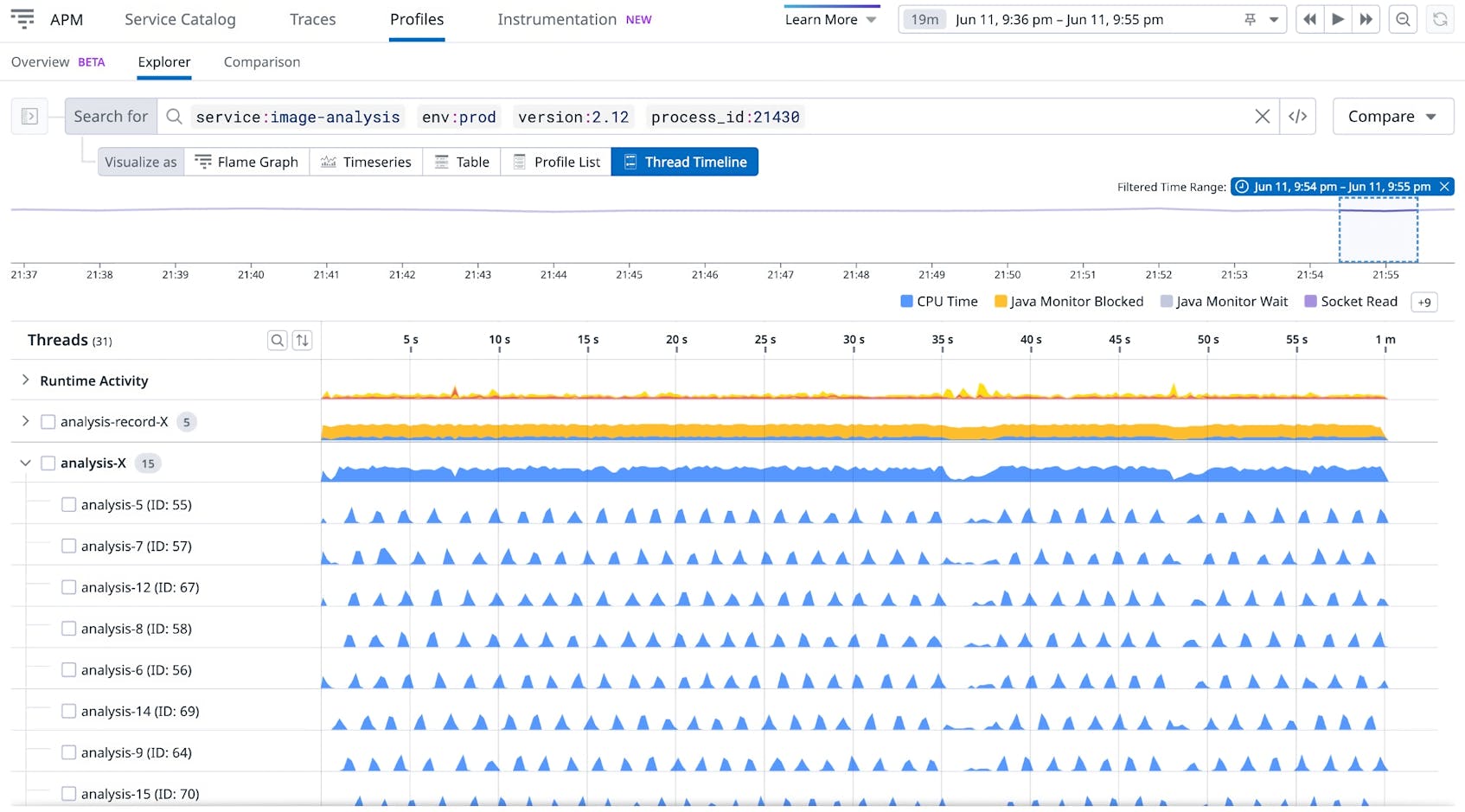Select the analysis-5 (ID: 55) checkbox
1465x812 pixels.
(68, 504)
